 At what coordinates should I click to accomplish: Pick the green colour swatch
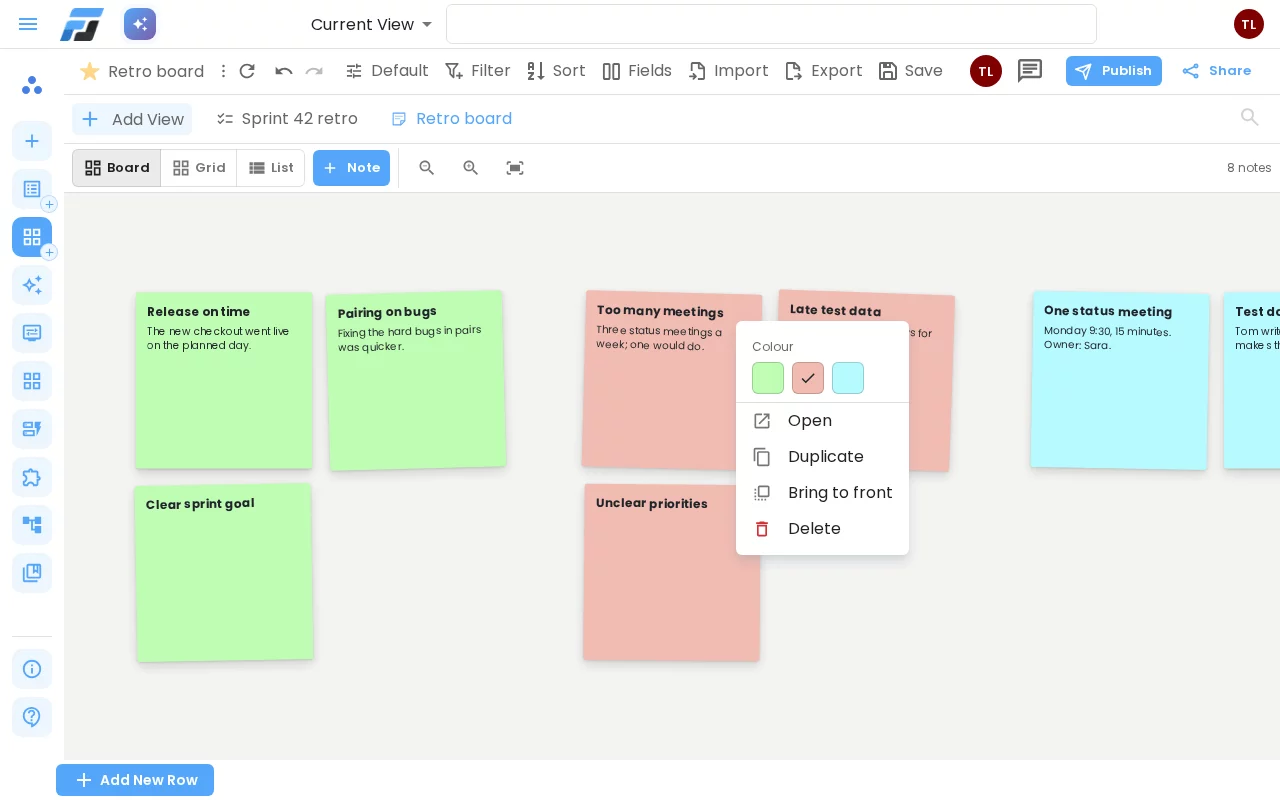[x=768, y=378]
